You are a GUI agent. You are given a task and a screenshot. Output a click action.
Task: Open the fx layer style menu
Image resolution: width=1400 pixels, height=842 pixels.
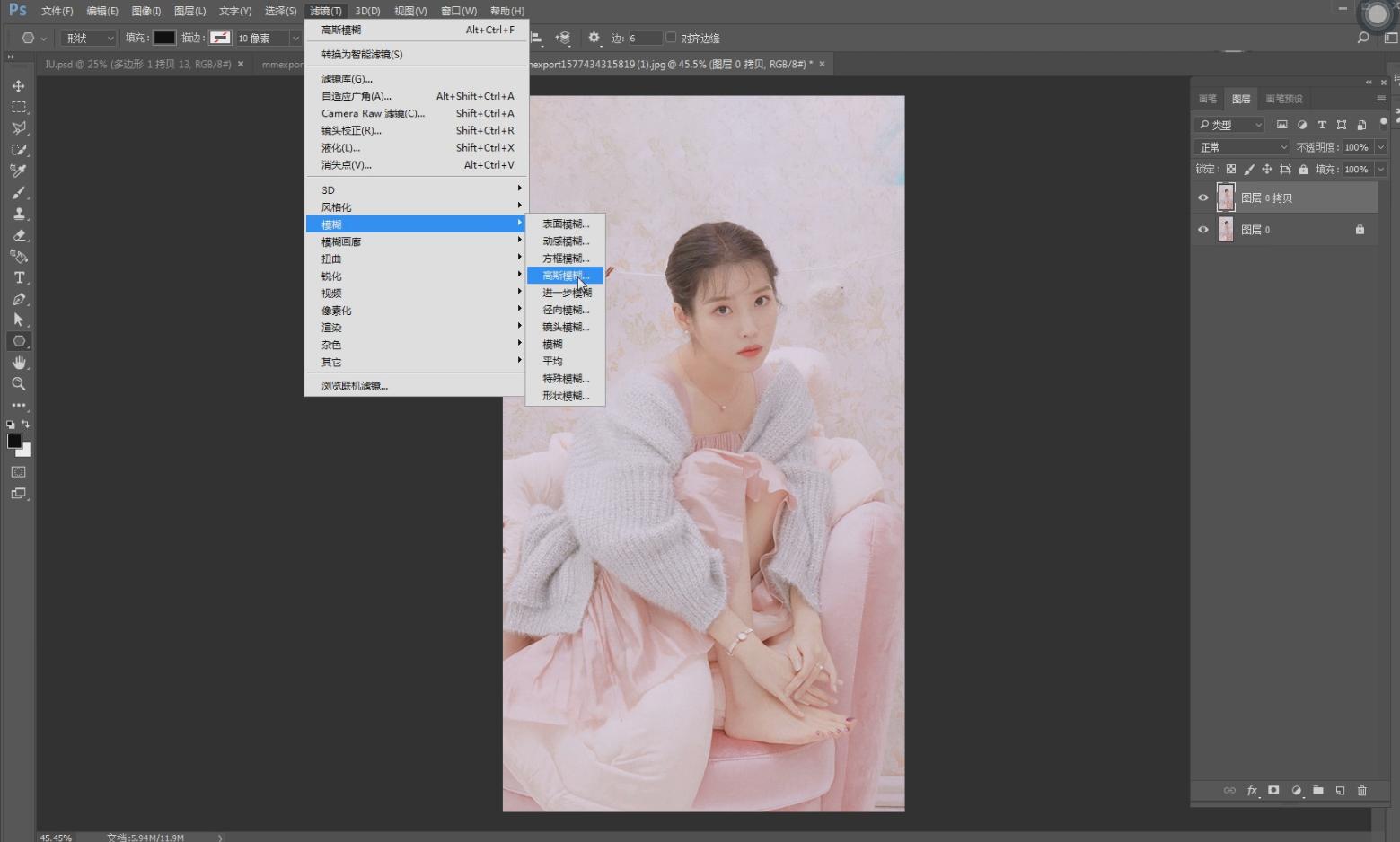point(1251,791)
